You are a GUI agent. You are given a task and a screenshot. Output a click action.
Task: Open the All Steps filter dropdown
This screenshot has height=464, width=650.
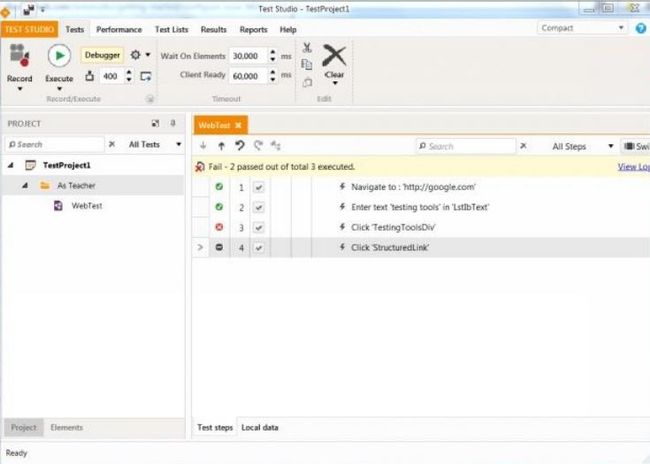coord(582,146)
